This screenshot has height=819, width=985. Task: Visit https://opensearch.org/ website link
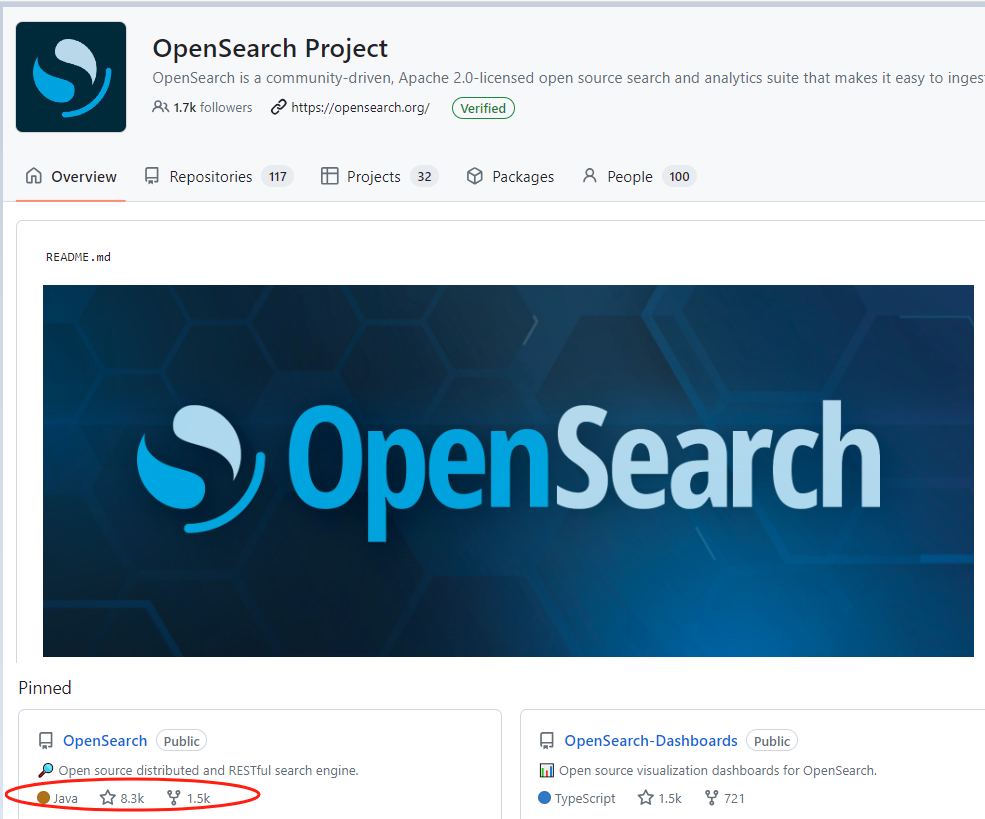(360, 107)
